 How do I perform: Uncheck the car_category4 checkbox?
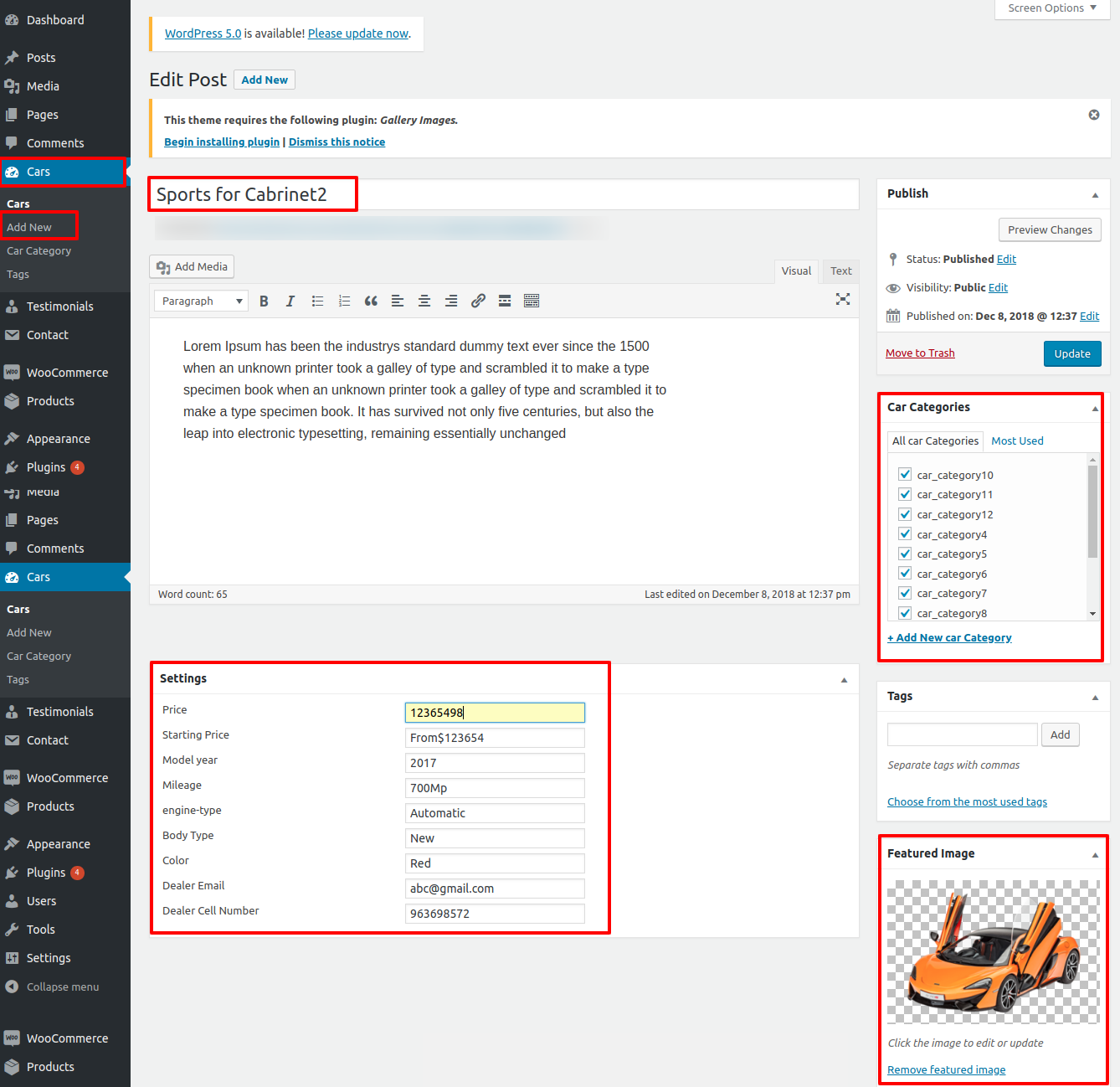point(905,534)
